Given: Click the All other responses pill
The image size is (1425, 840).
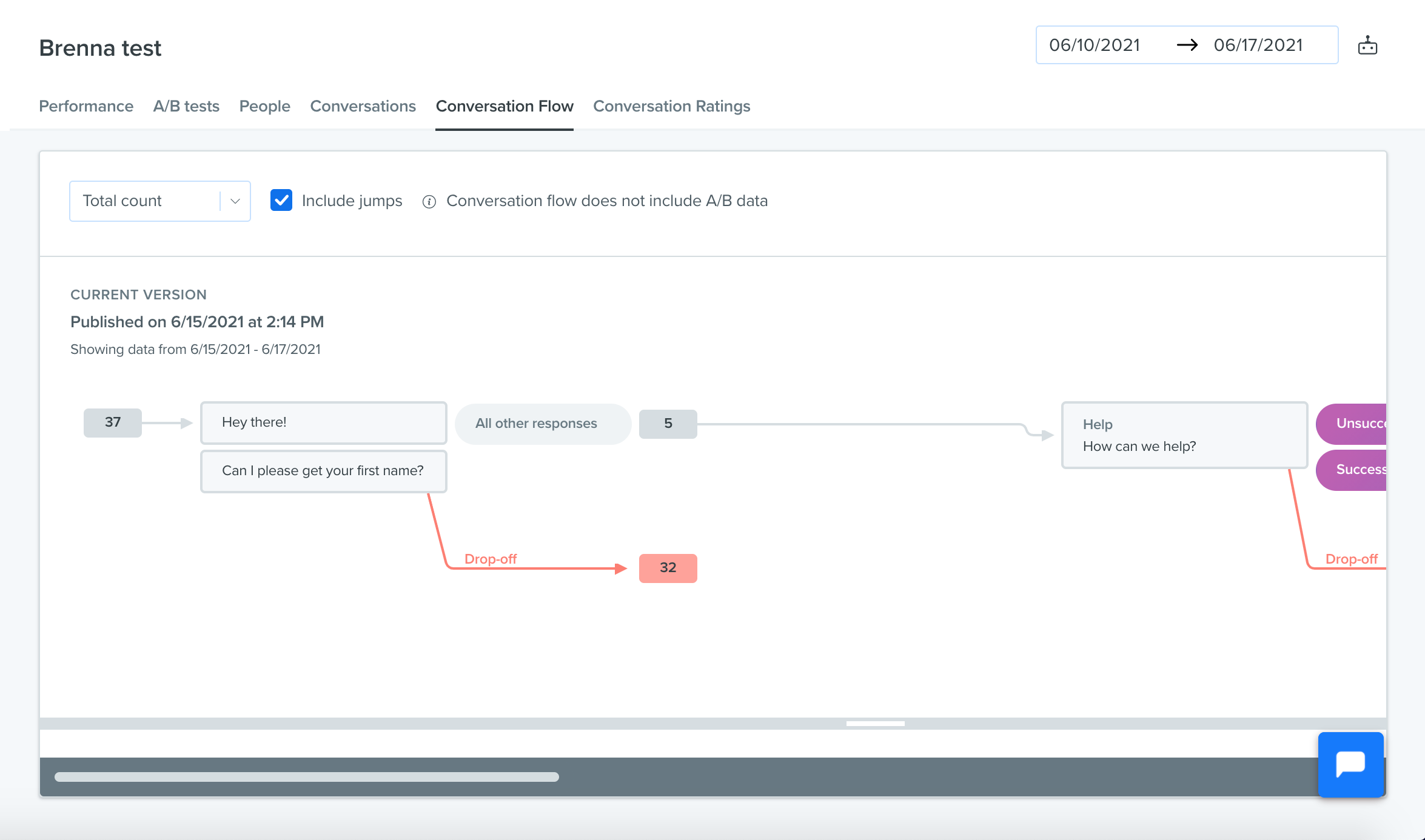Looking at the screenshot, I should [543, 424].
